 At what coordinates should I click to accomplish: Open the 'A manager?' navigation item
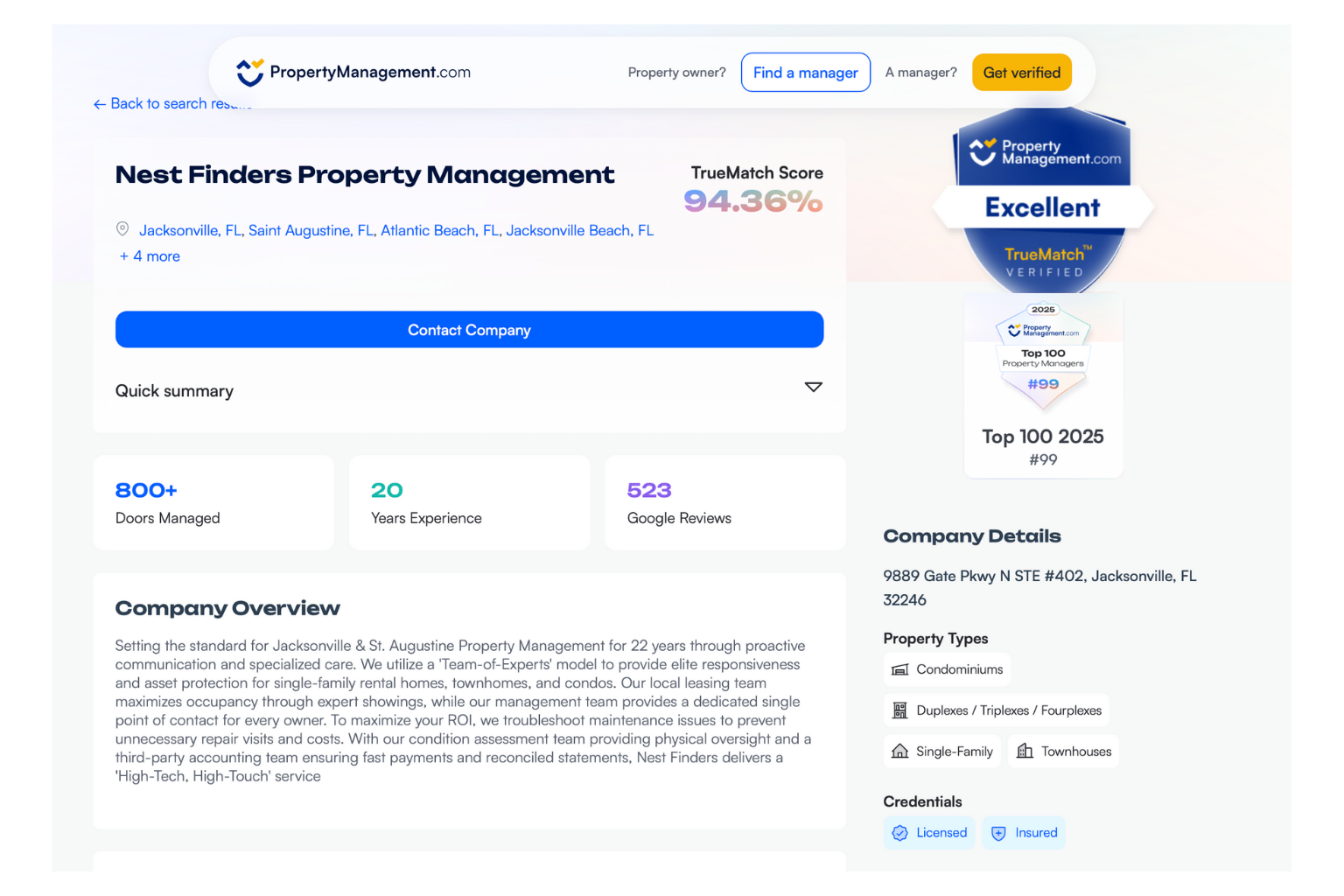(920, 72)
